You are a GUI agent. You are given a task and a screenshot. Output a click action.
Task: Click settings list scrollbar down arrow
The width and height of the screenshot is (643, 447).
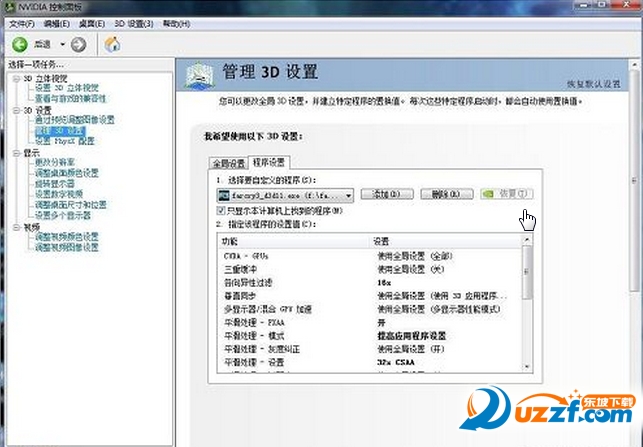pyautogui.click(x=527, y=367)
